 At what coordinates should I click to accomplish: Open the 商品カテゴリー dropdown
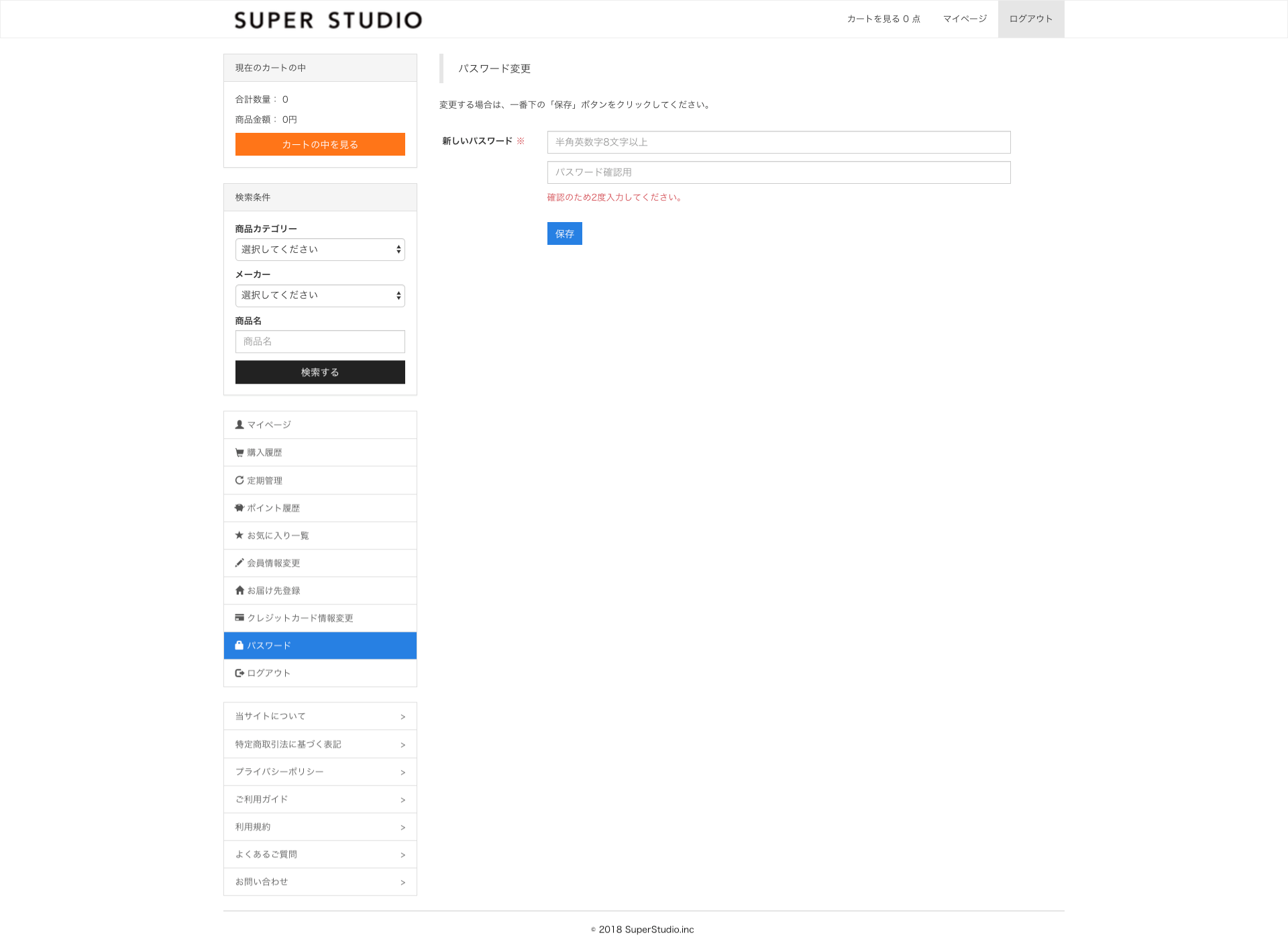[x=320, y=250]
